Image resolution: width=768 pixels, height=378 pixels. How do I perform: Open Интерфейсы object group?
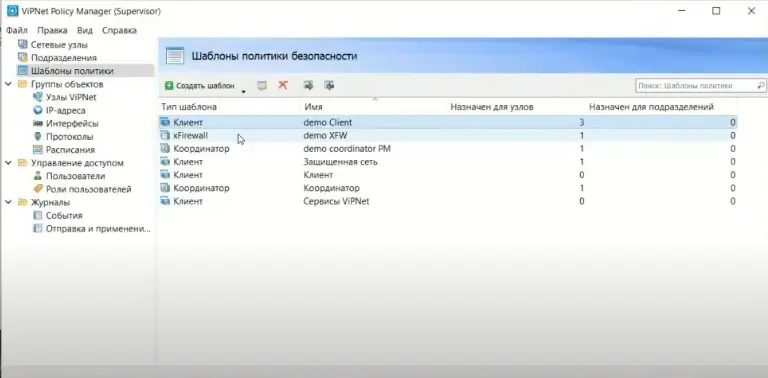coord(72,123)
